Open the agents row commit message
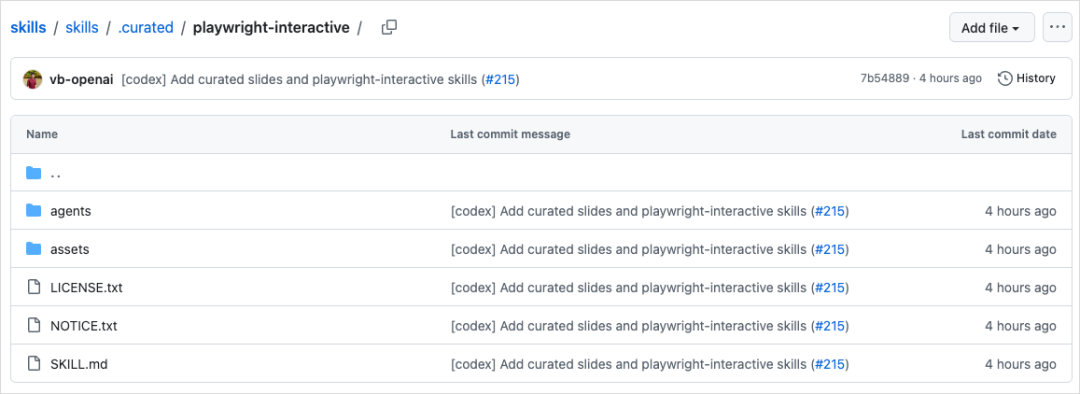Screen dimensions: 1080x394 (x=630, y=211)
